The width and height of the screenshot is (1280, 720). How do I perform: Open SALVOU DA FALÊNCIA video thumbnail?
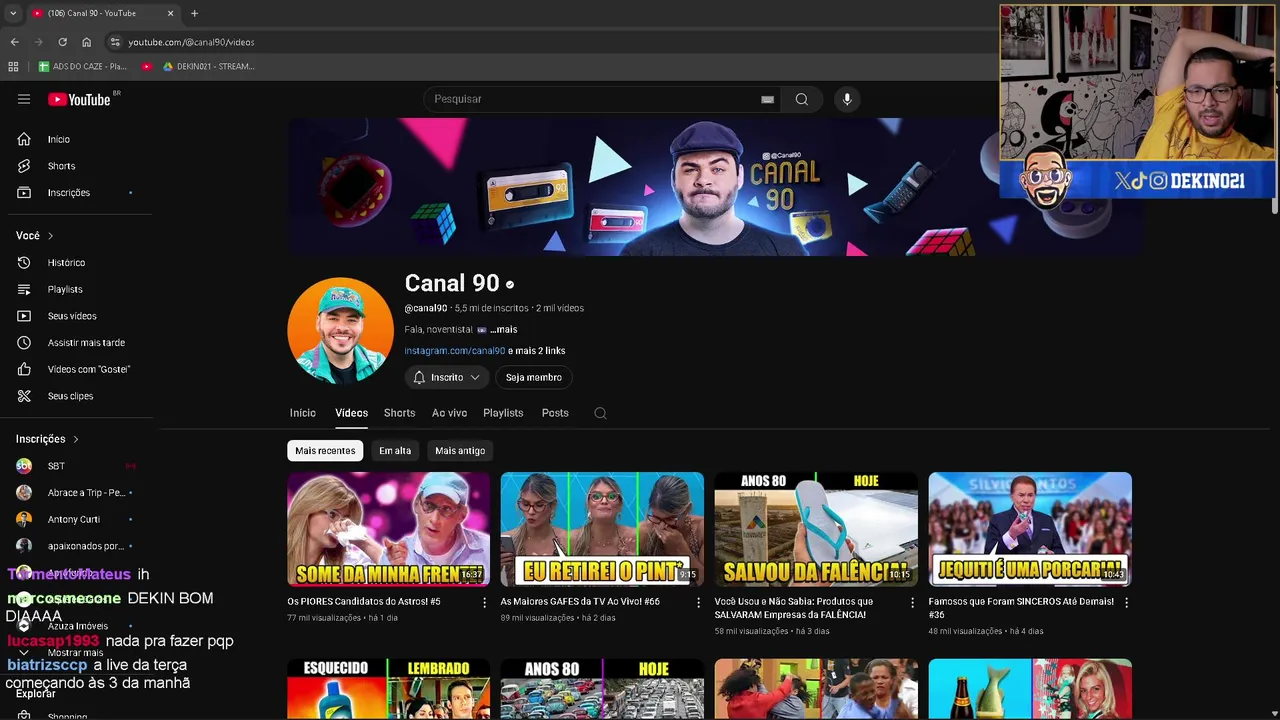click(816, 529)
